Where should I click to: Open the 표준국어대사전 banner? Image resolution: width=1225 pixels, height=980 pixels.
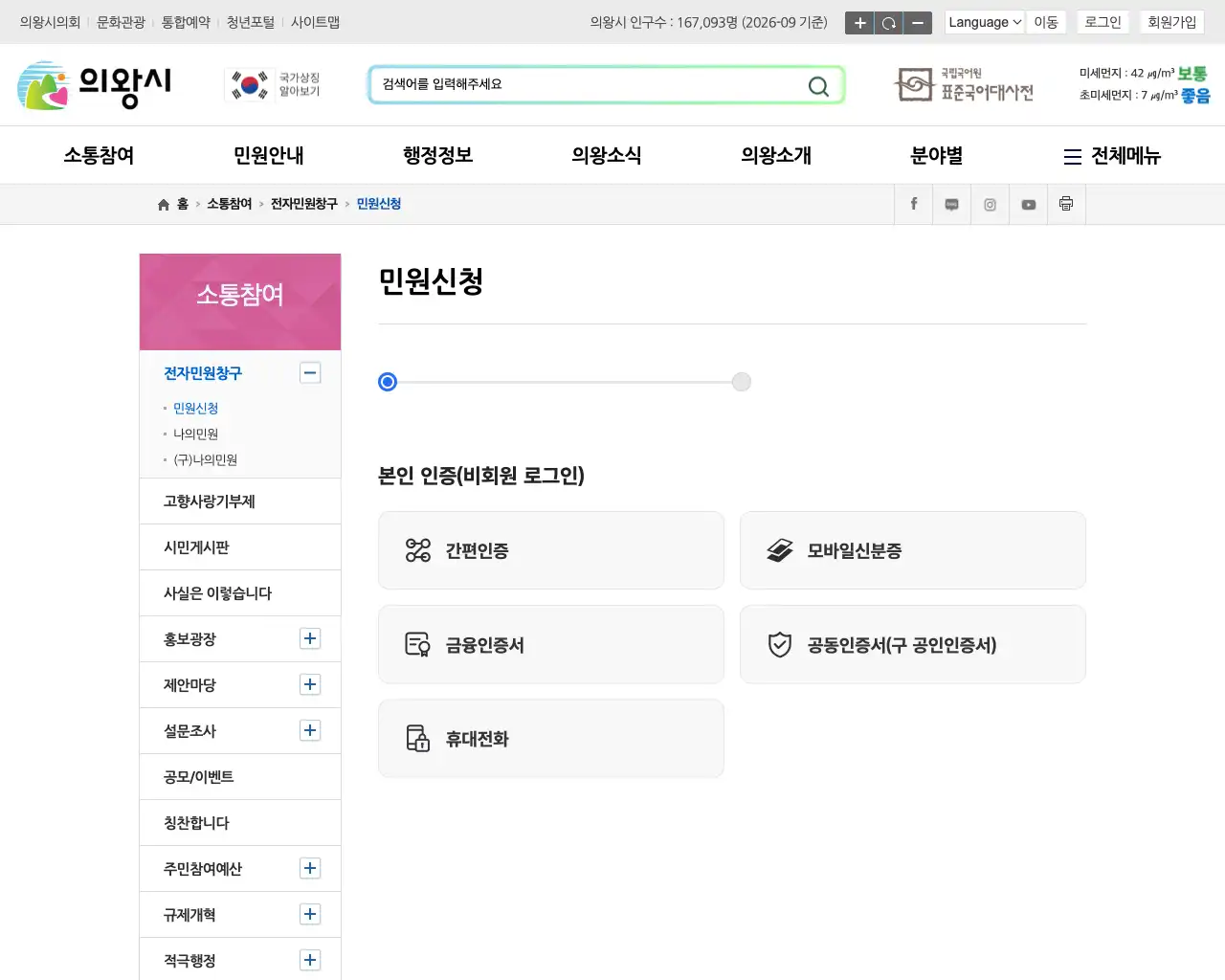(964, 85)
